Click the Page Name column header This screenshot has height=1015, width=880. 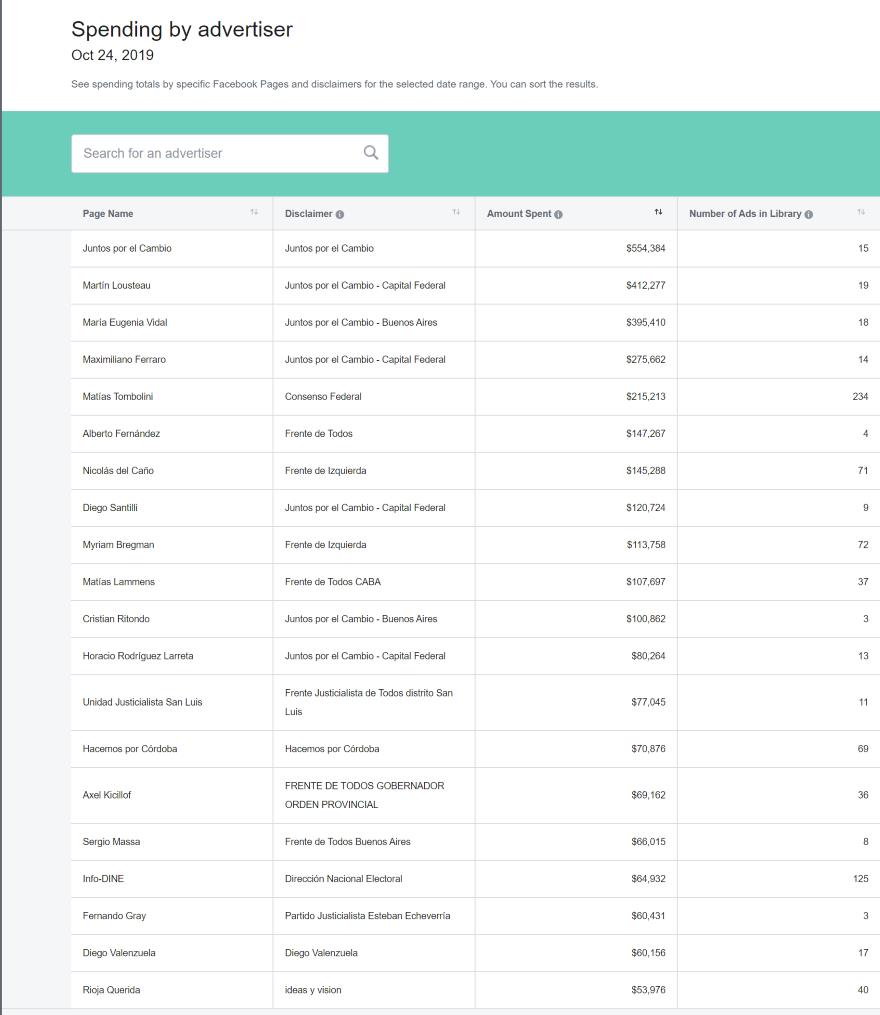[x=107, y=214]
